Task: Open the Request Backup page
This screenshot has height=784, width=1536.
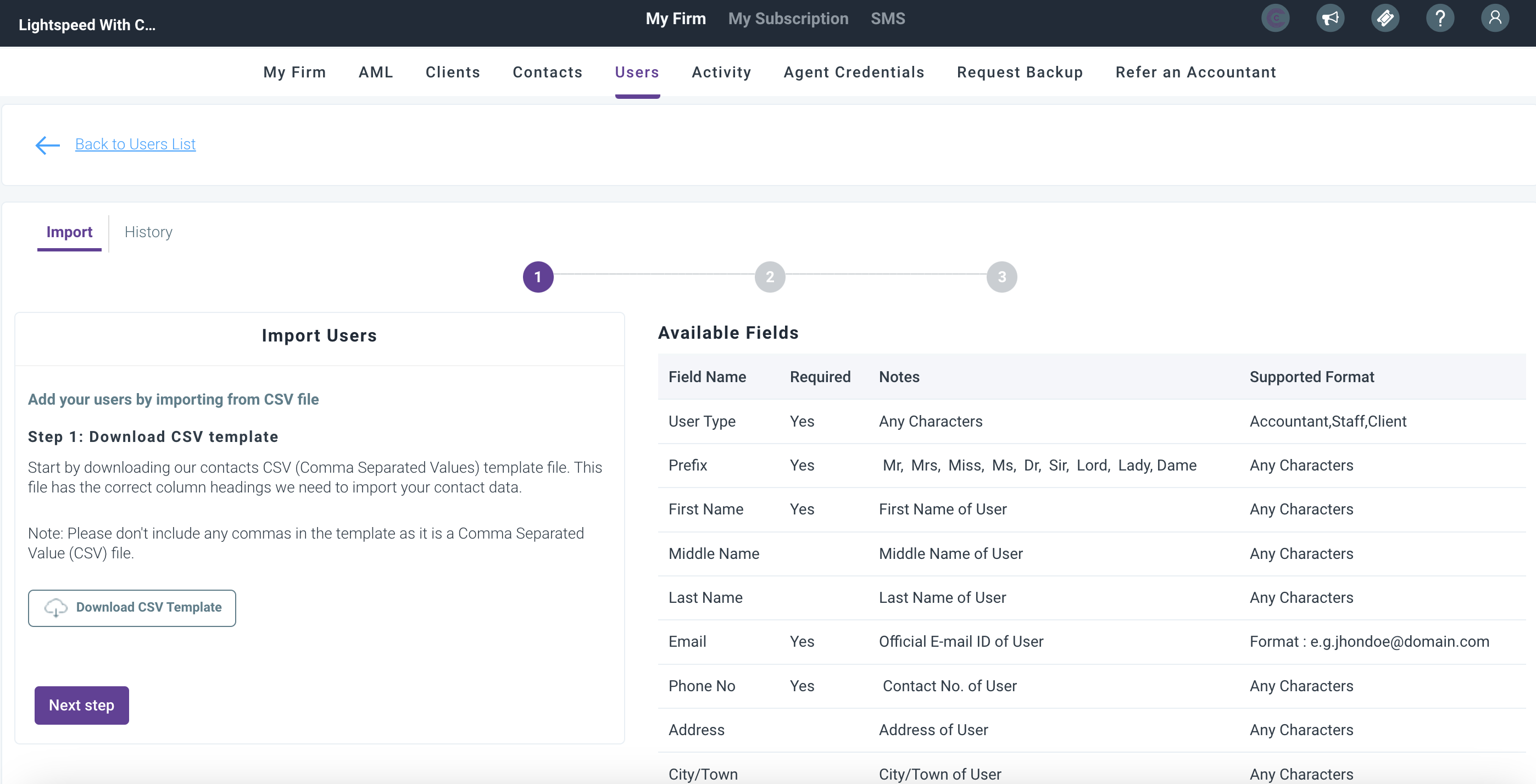Action: [x=1020, y=72]
